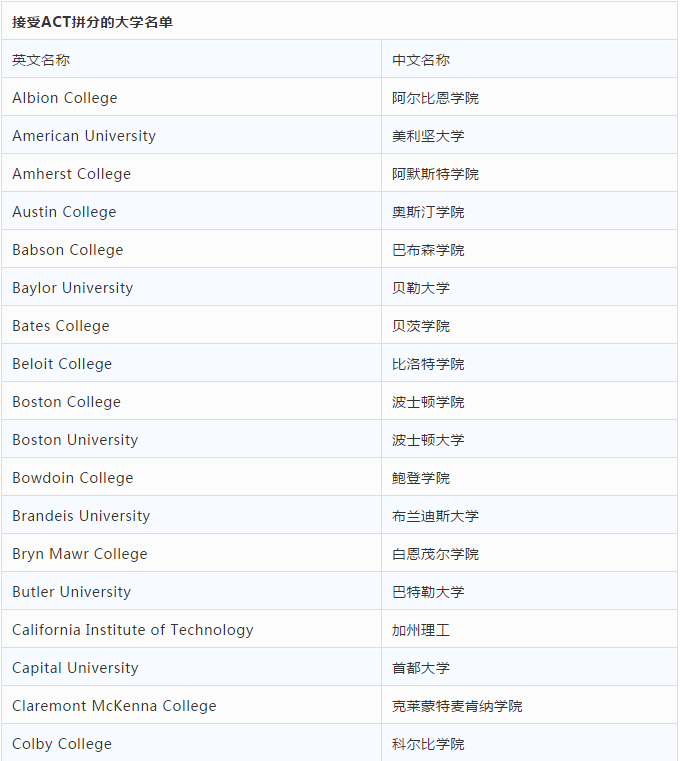The image size is (680, 761).
Task: Click the 布兰迪斯大学 cell
Action: [x=435, y=516]
